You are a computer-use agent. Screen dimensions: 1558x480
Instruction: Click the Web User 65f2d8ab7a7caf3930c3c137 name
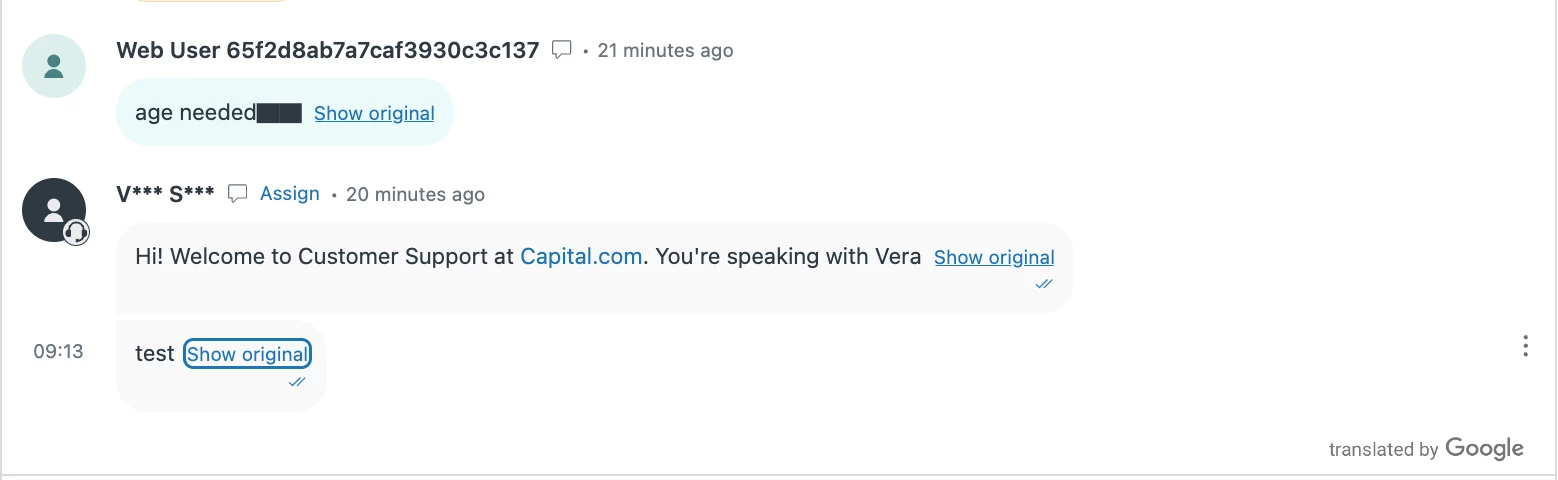(328, 50)
